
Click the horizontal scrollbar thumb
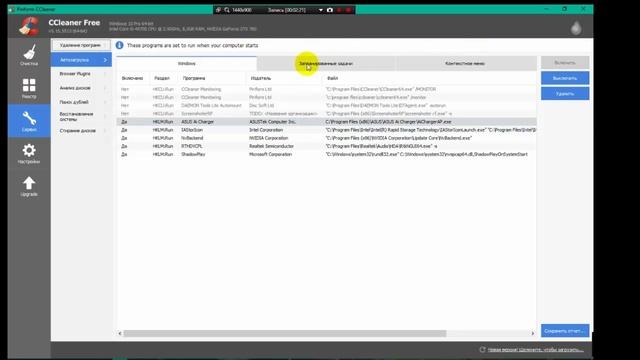(284, 333)
